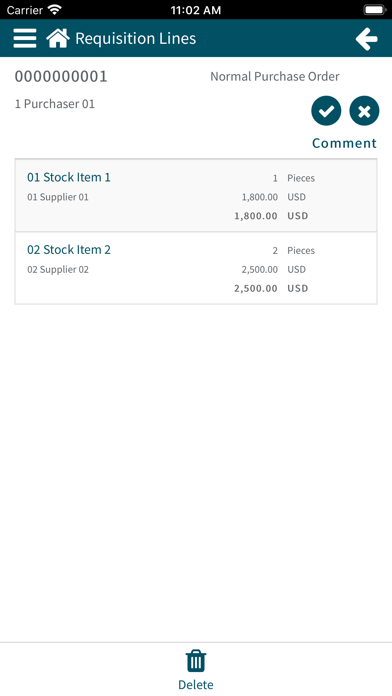Select 01 Supplier 01 text
This screenshot has height=696, width=392.
coord(58,197)
